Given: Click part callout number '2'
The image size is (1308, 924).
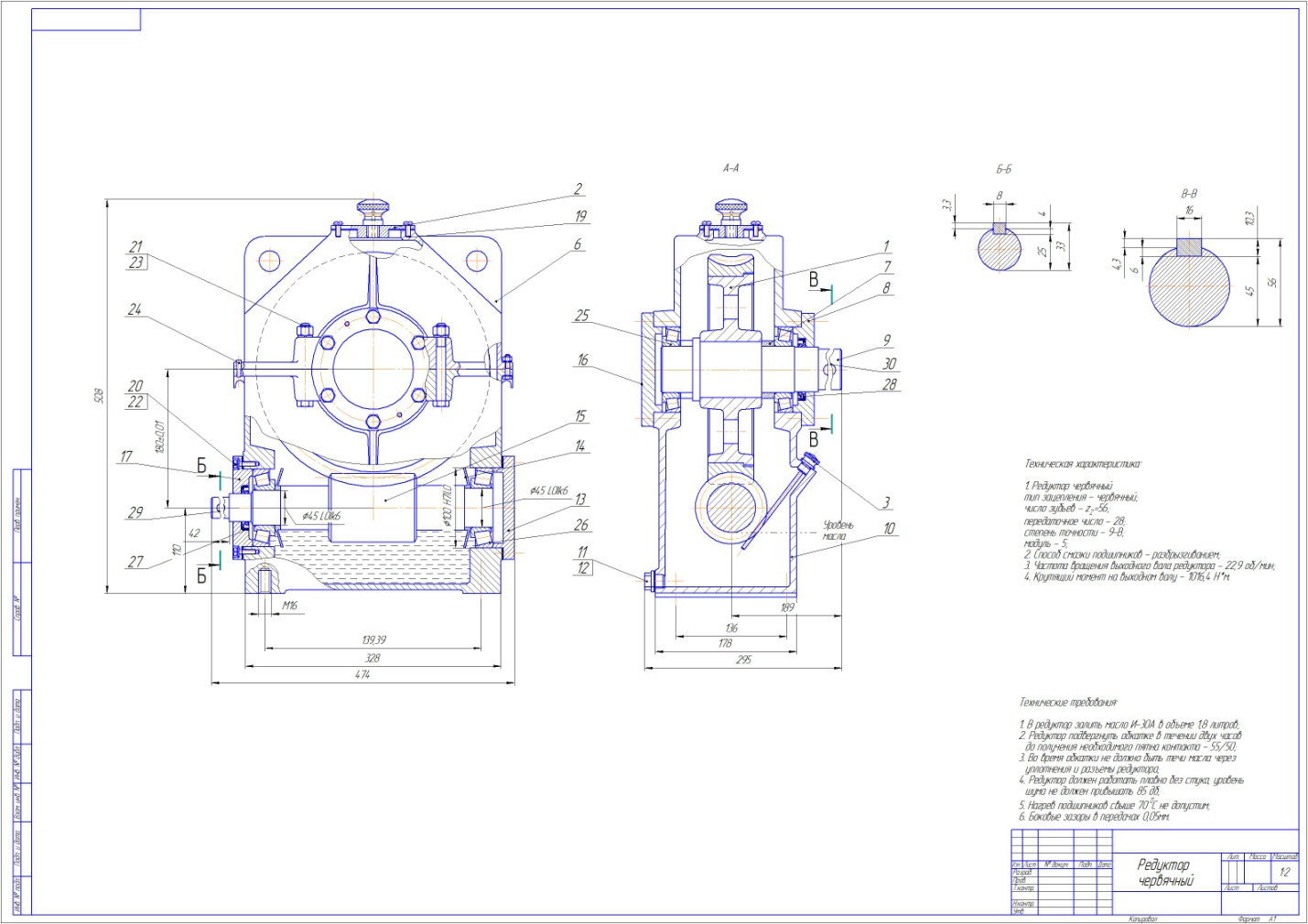Looking at the screenshot, I should point(578,189).
